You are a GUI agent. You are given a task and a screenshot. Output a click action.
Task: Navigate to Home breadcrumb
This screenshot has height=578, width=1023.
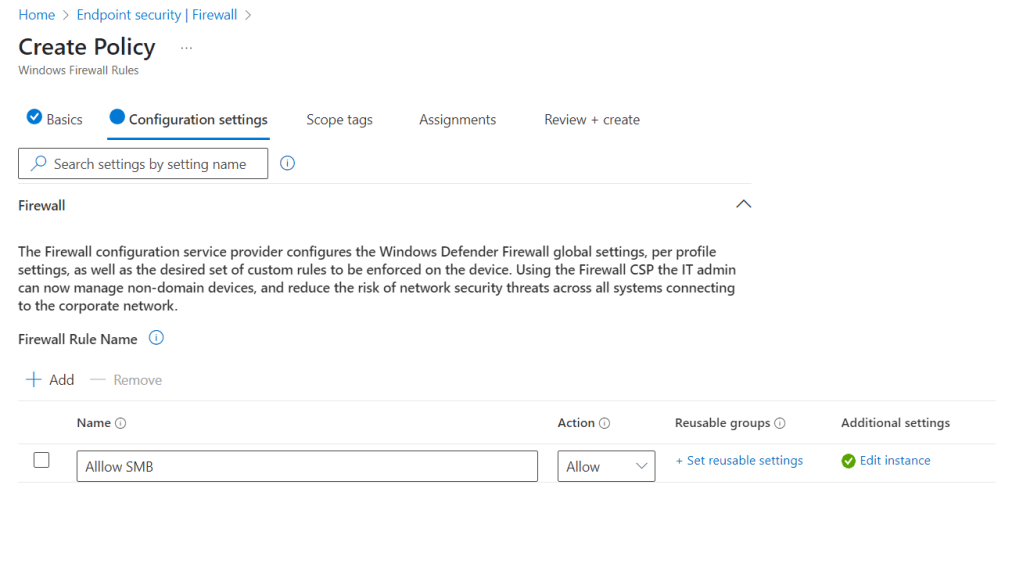click(x=36, y=15)
